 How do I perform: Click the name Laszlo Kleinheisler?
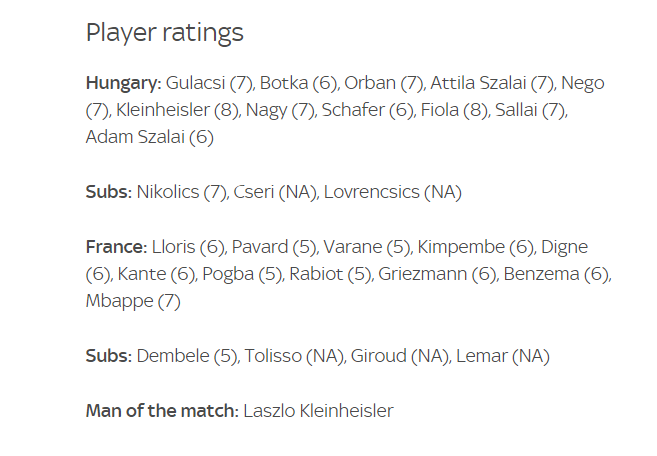point(318,411)
